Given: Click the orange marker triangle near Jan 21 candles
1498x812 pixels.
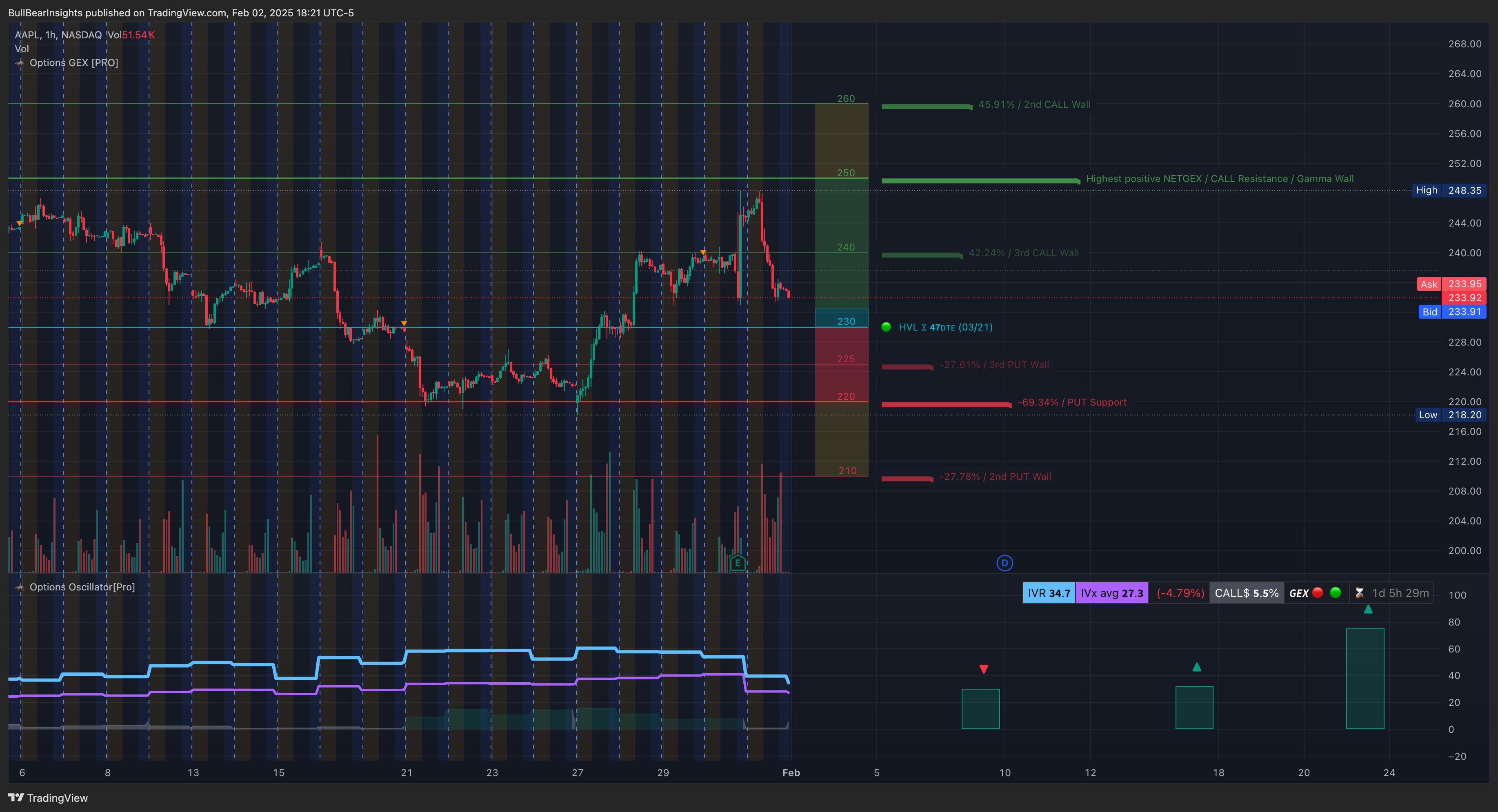Looking at the screenshot, I should coord(404,323).
